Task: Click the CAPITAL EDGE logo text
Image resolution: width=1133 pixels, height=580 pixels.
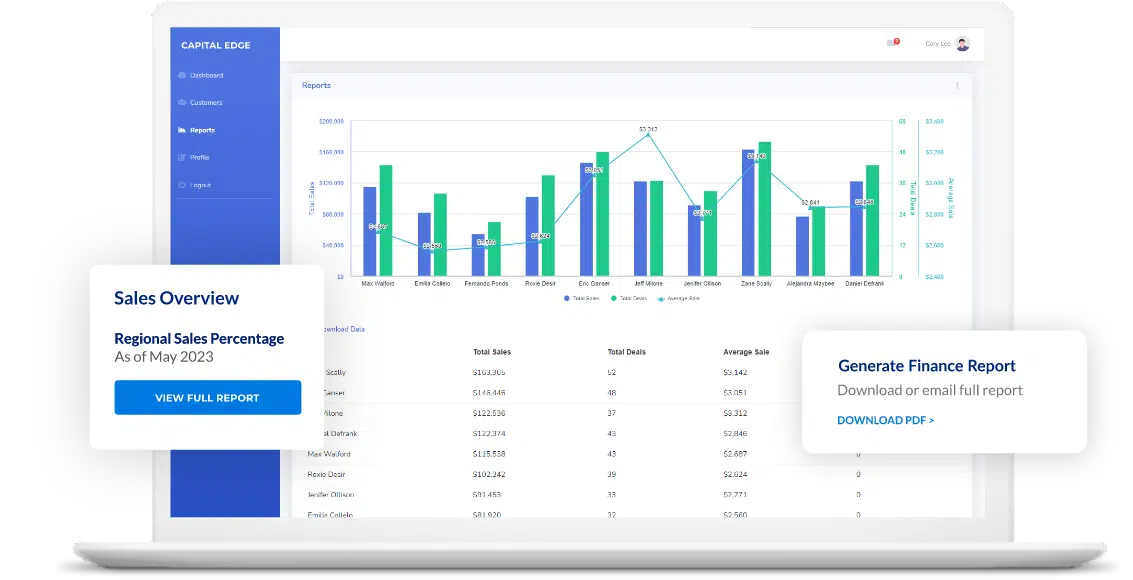Action: 216,46
